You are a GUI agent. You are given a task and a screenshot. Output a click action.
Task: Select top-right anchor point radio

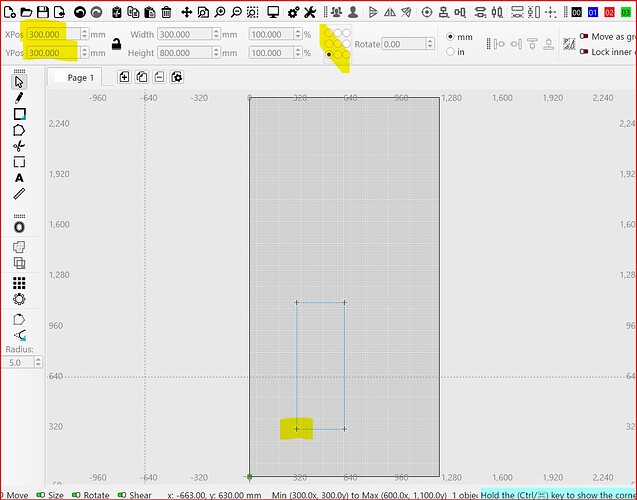coord(347,32)
